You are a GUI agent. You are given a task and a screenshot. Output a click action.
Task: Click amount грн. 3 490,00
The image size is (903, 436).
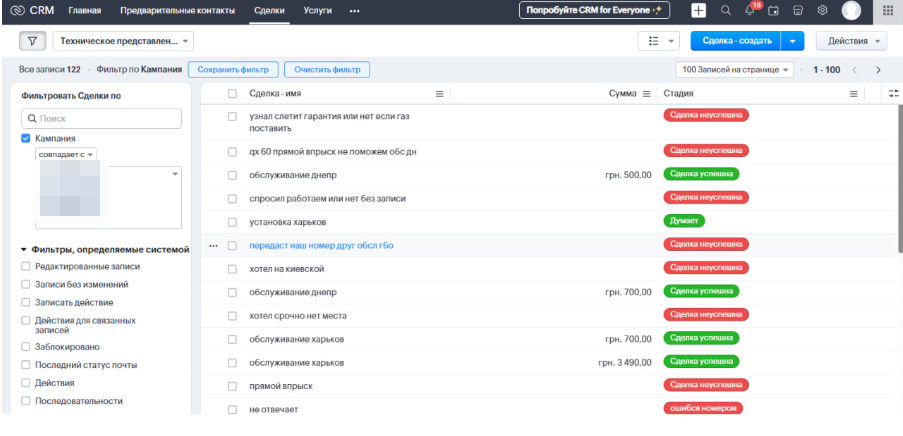[x=625, y=363]
